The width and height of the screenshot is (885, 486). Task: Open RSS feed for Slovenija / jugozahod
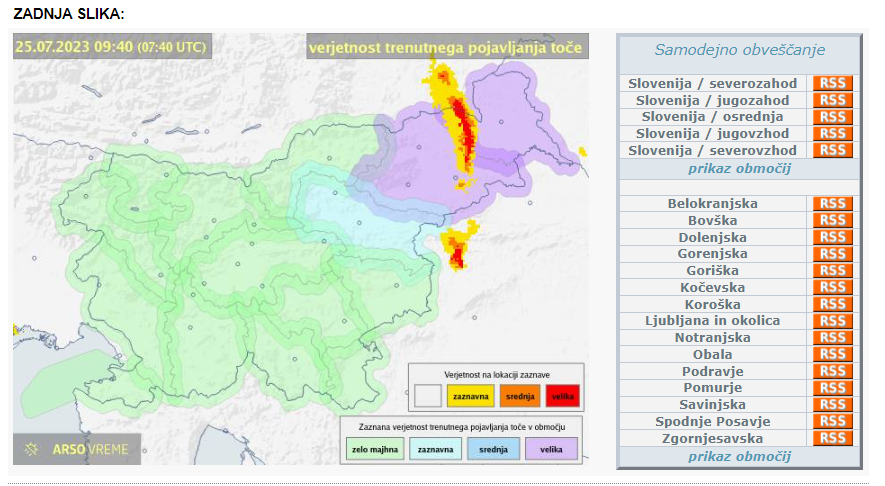click(x=832, y=100)
